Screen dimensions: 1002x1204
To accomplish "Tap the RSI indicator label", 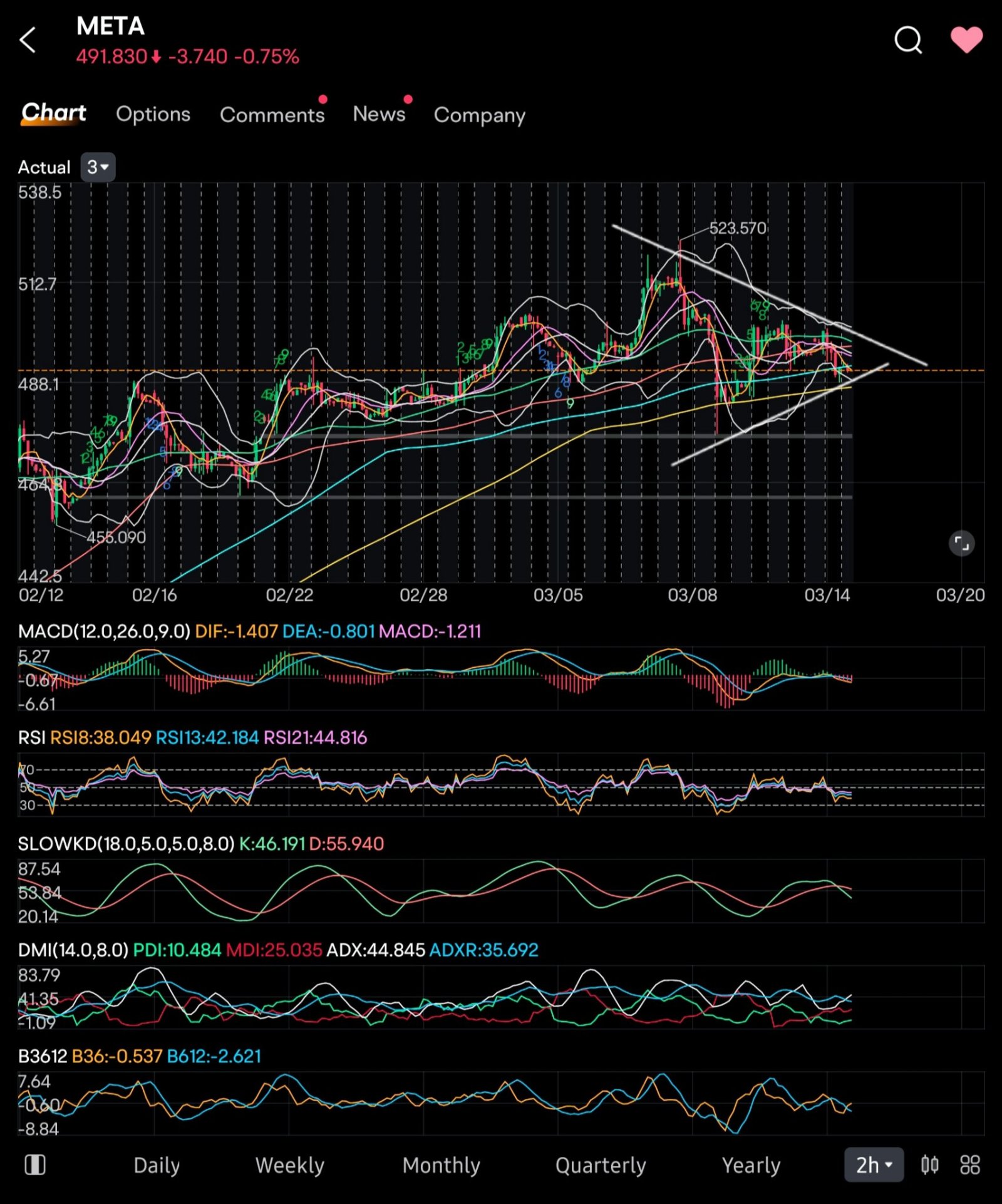I will (31, 737).
